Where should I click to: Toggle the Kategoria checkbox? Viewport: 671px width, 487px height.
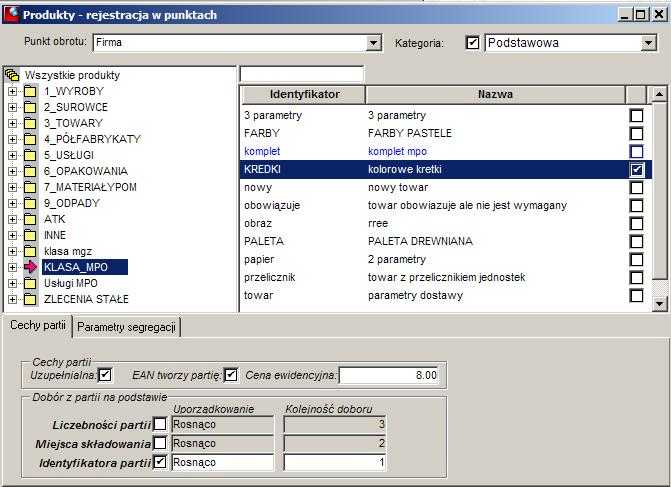[472, 43]
